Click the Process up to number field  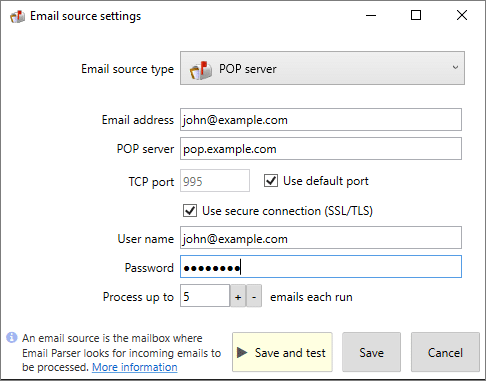point(205,296)
